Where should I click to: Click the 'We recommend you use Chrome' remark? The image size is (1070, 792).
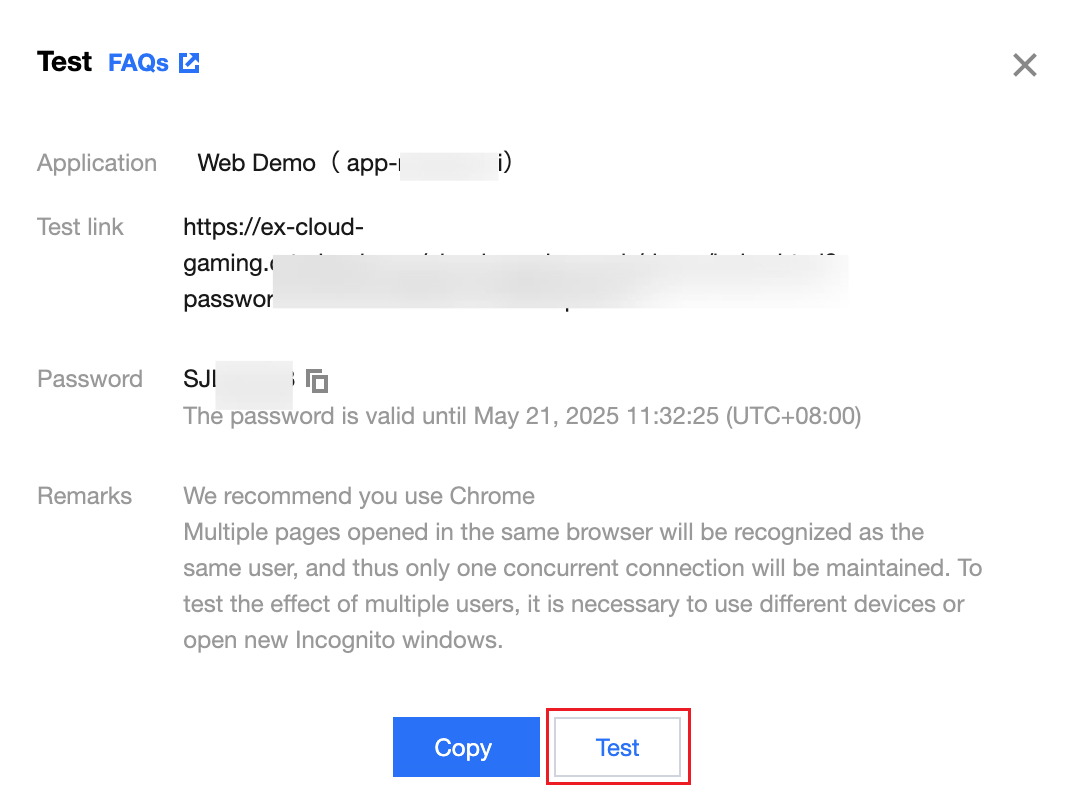coord(359,496)
